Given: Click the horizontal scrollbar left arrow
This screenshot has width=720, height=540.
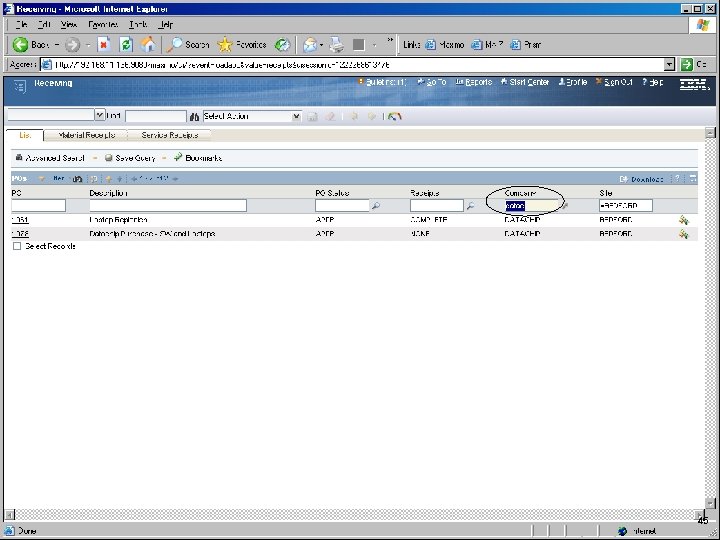Looking at the screenshot, I should (x=10, y=514).
